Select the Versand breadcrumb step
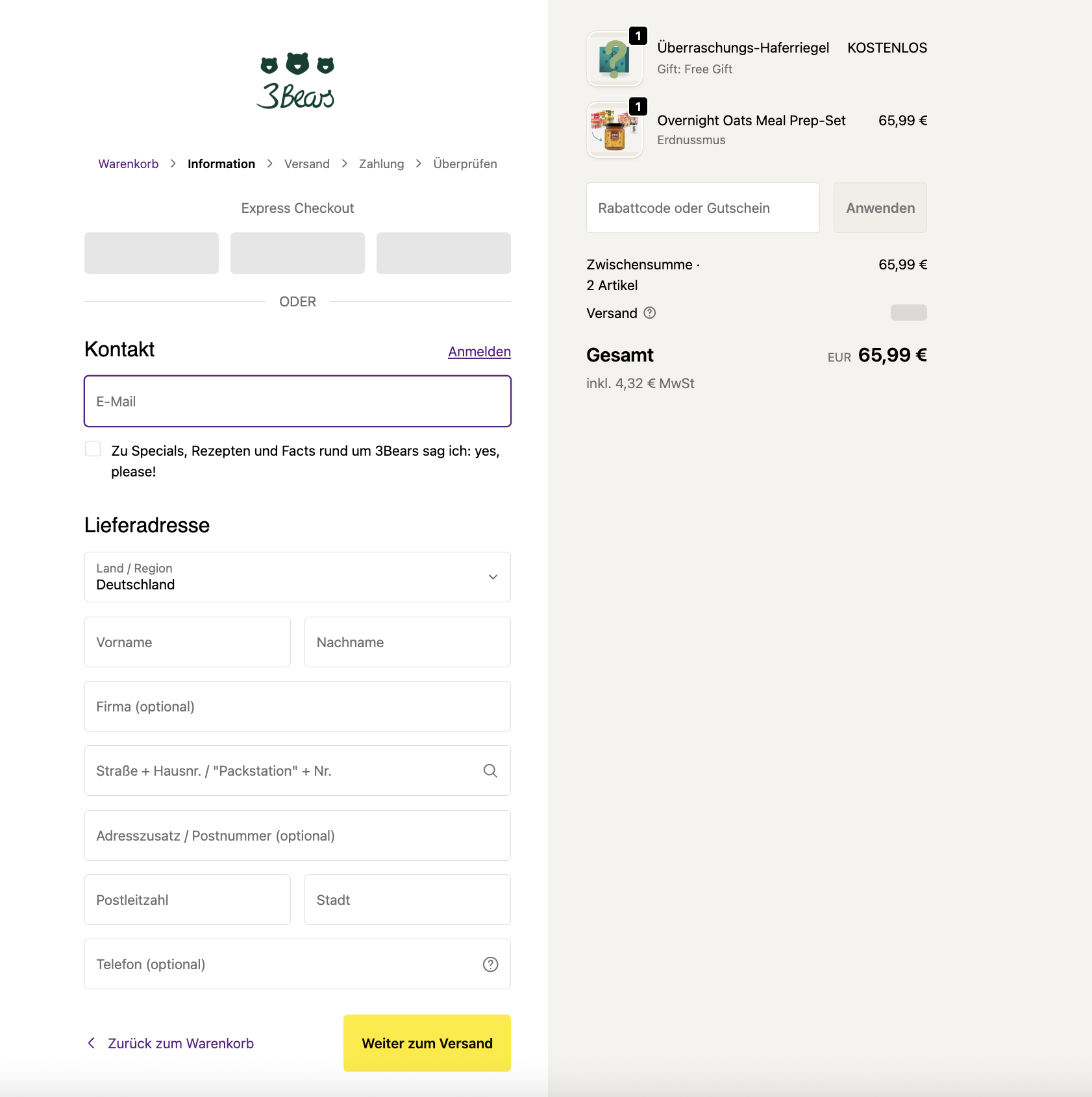This screenshot has height=1097, width=1092. (x=306, y=164)
